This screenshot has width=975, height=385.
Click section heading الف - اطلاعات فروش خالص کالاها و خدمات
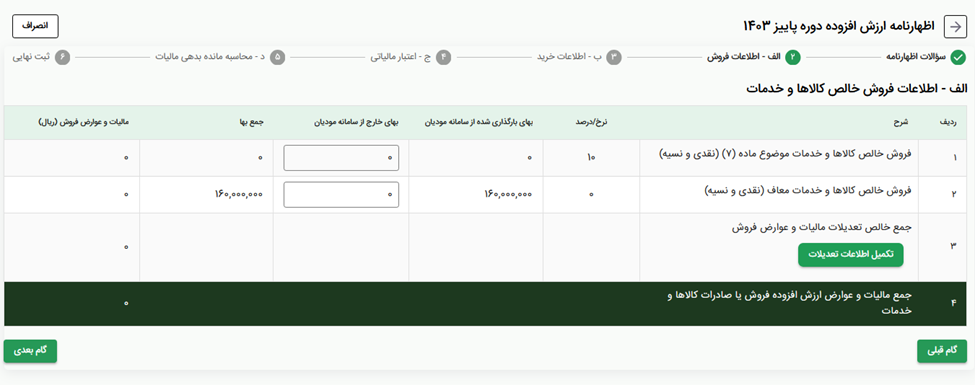point(857,88)
